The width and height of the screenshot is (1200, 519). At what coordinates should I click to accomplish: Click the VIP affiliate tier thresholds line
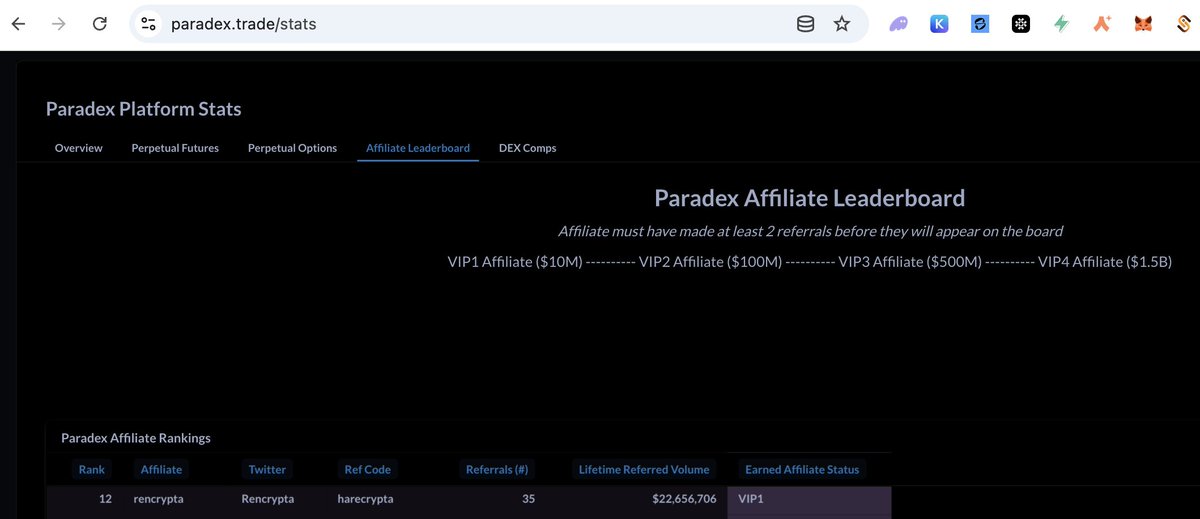[x=810, y=262]
